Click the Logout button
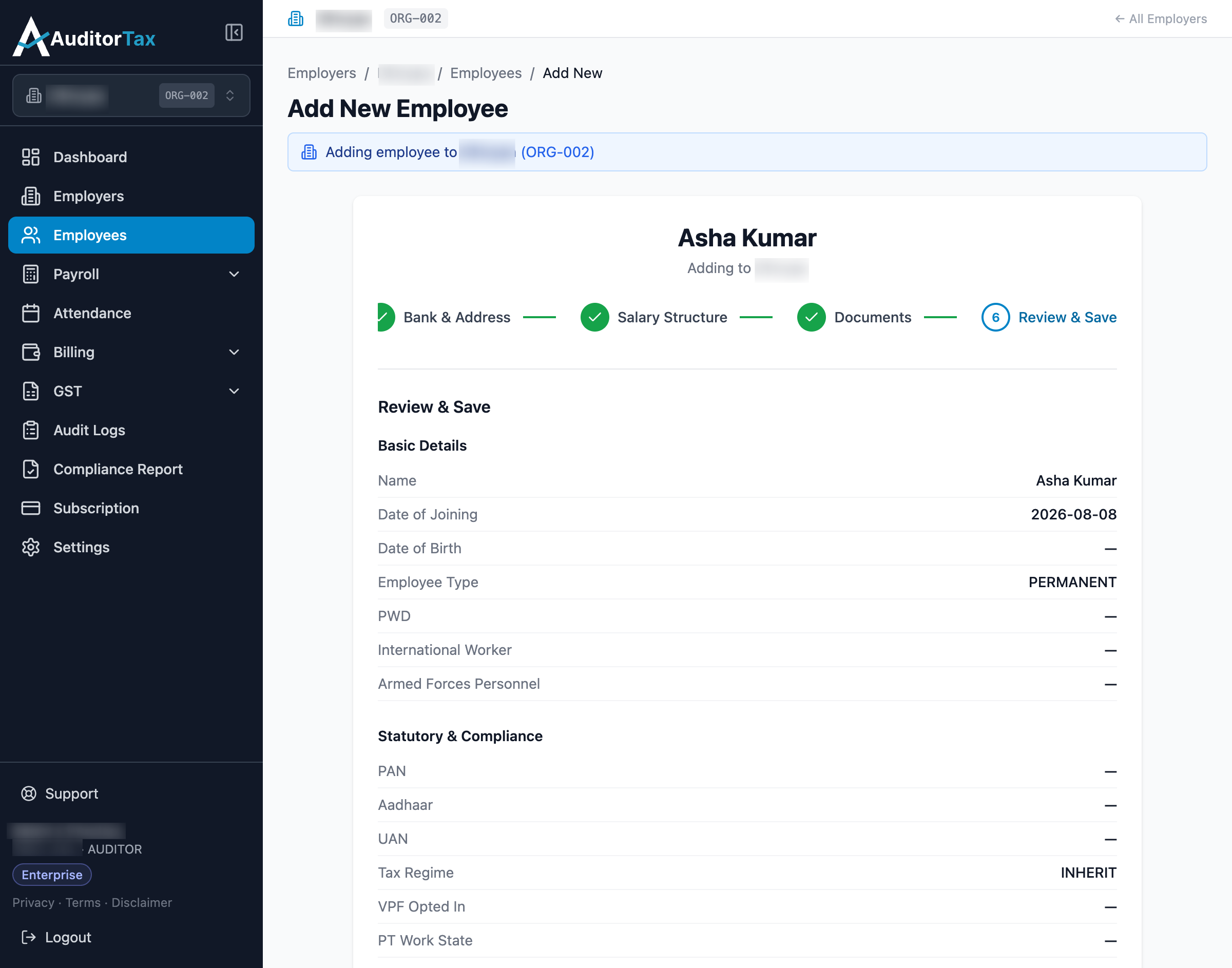The image size is (1232, 968). [56, 937]
